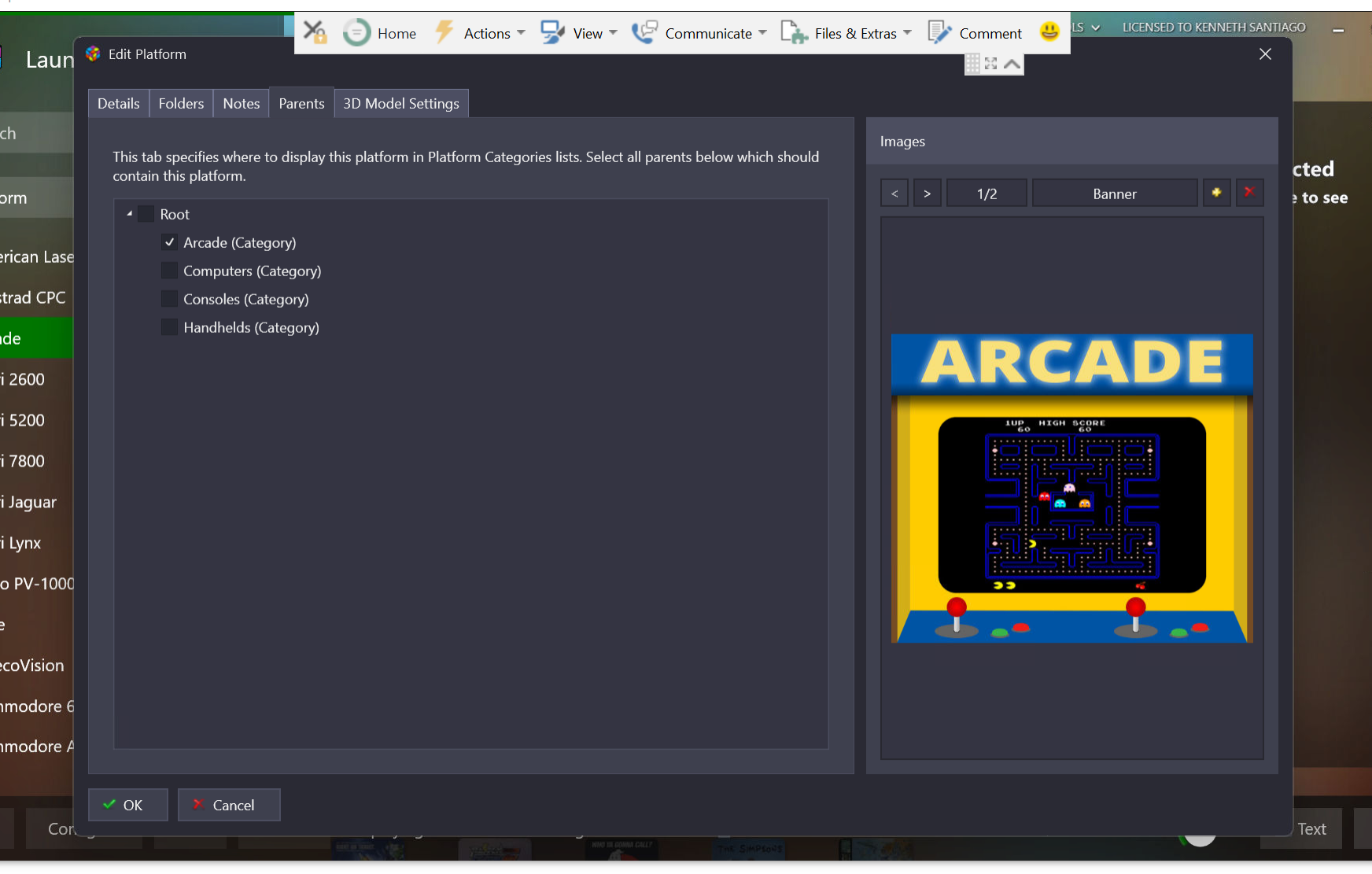This screenshot has width=1372, height=874.
Task: Select ColecoVision in background platform list
Action: [x=36, y=666]
